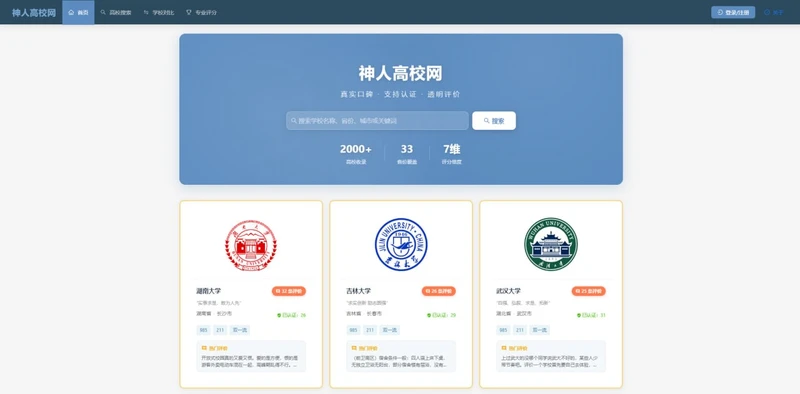Click the 热门评价 heading in 湖南大学 card
800x394 pixels.
[x=214, y=348]
